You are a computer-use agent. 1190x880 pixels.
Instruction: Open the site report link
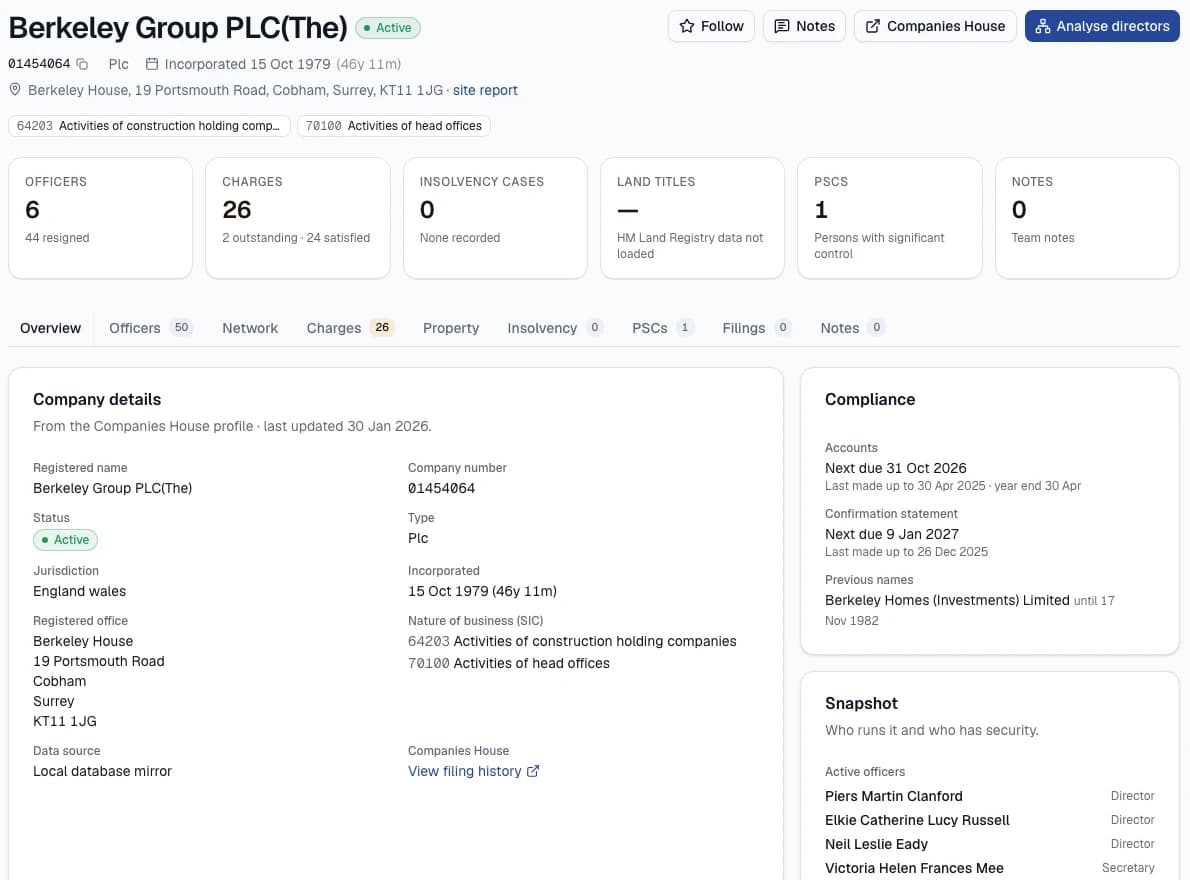tap(485, 90)
